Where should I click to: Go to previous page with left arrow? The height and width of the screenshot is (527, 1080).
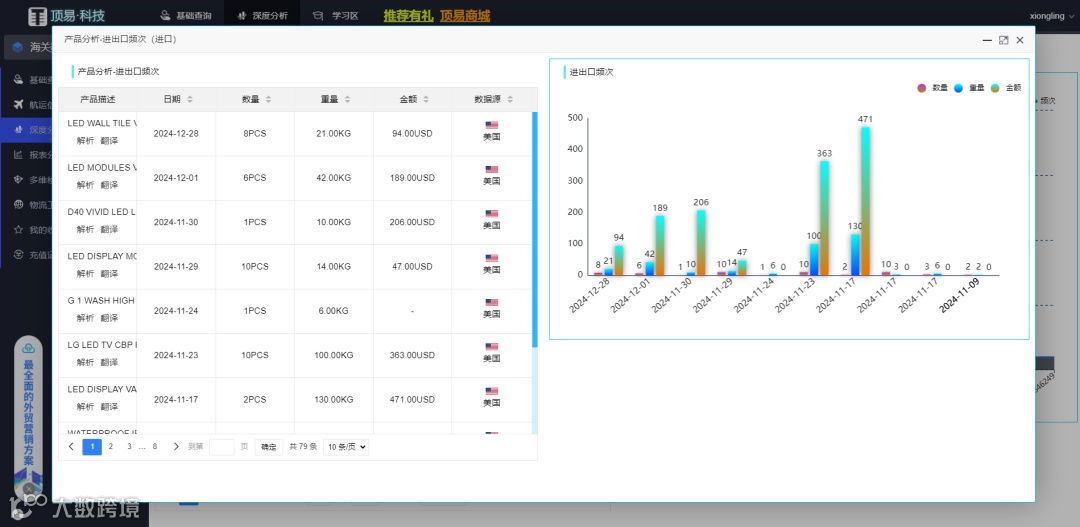pyautogui.click(x=71, y=446)
